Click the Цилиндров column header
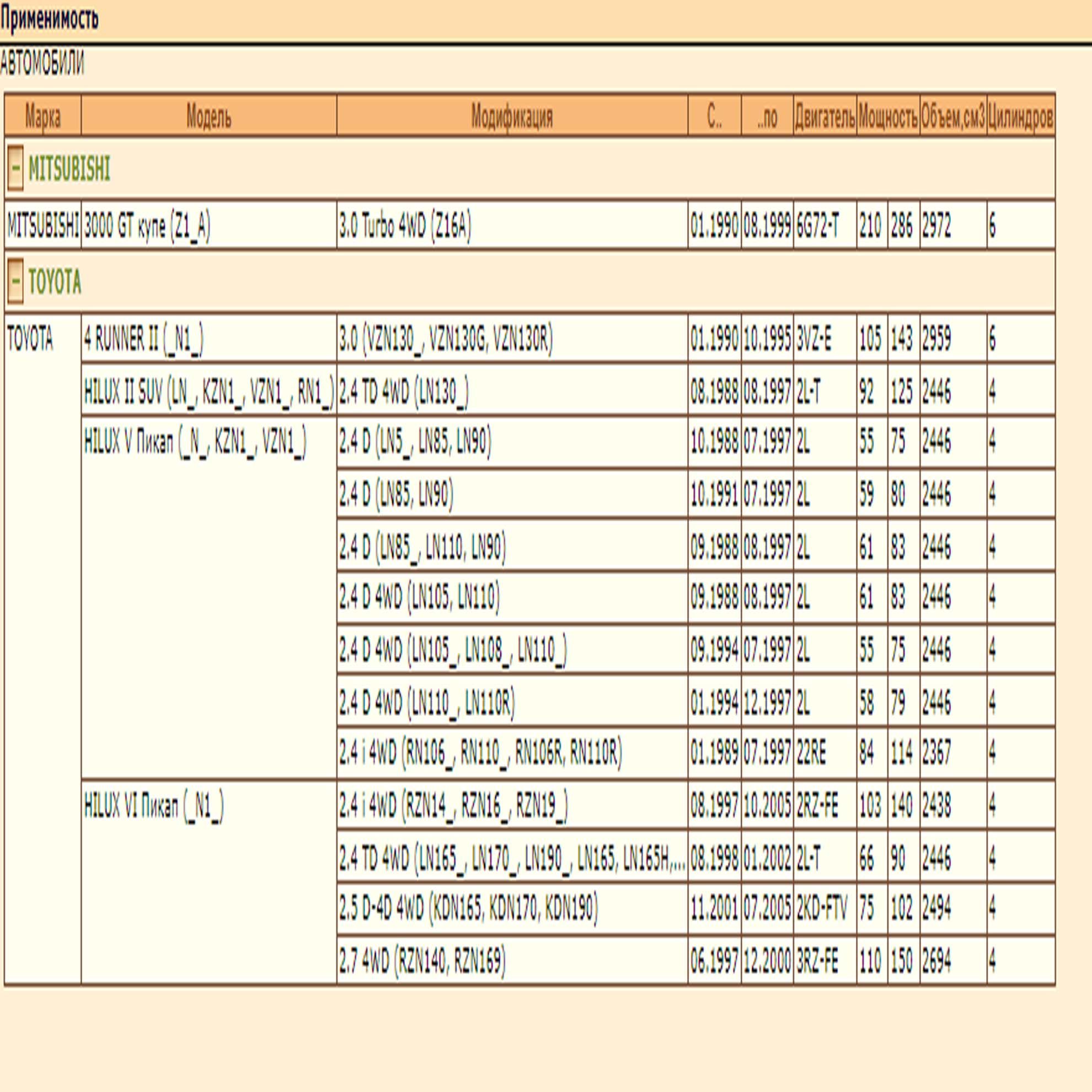 point(1021,116)
